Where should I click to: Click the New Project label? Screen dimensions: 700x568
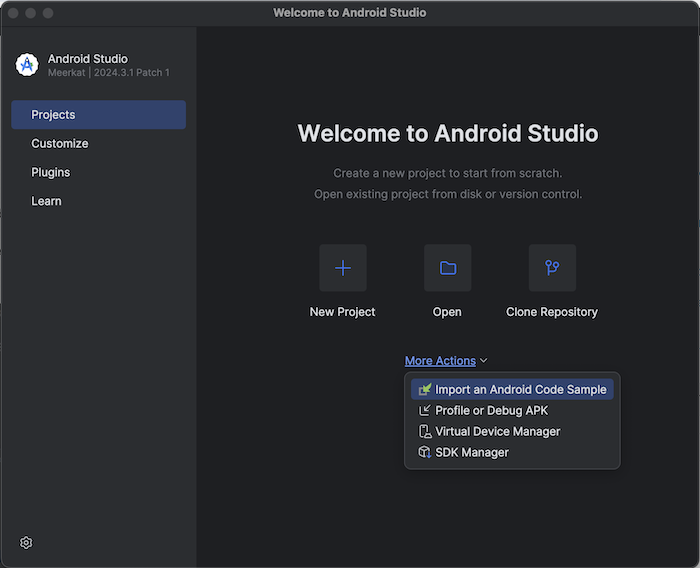342,312
